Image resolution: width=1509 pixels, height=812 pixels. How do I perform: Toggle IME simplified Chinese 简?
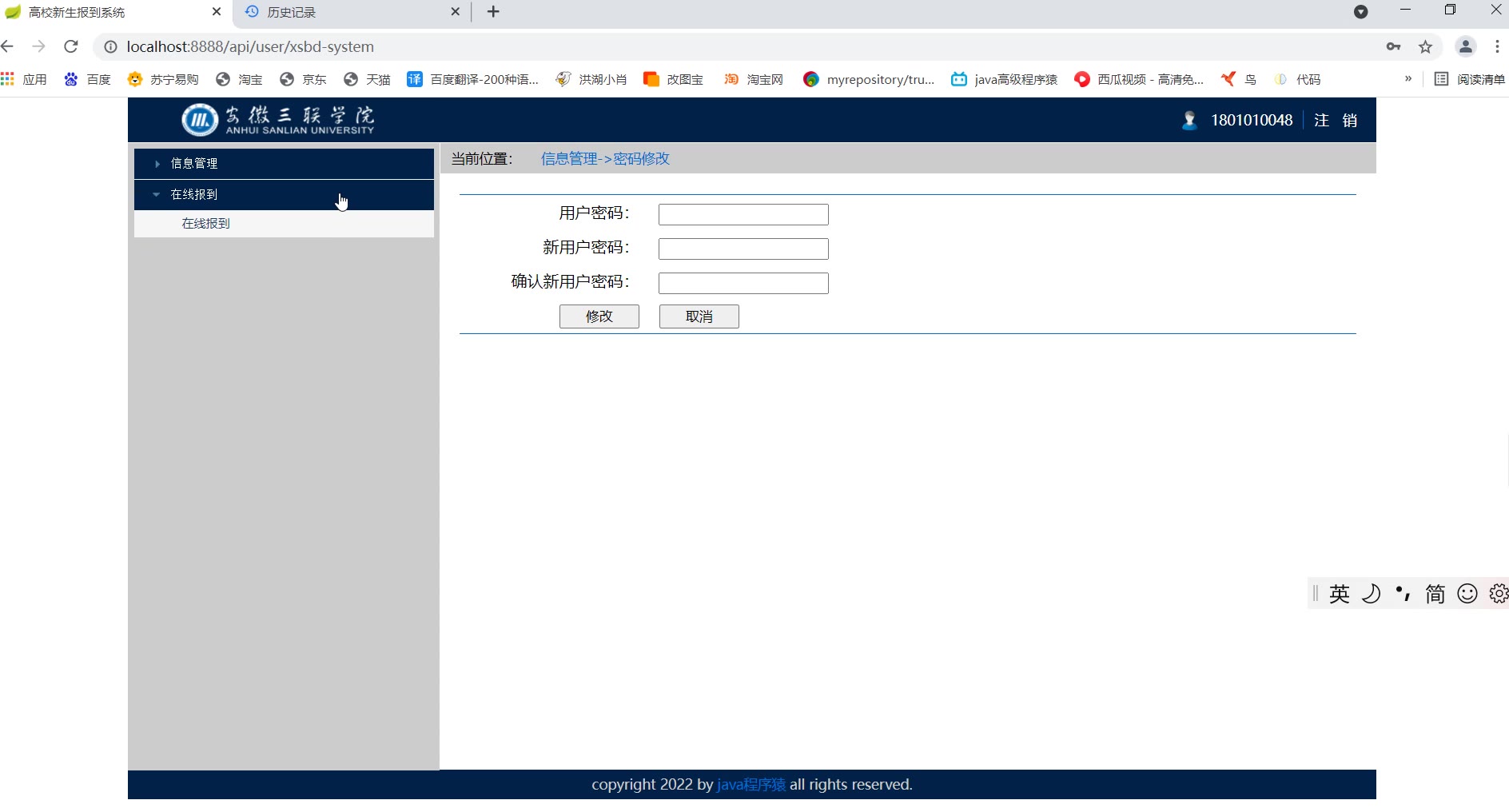click(x=1435, y=594)
